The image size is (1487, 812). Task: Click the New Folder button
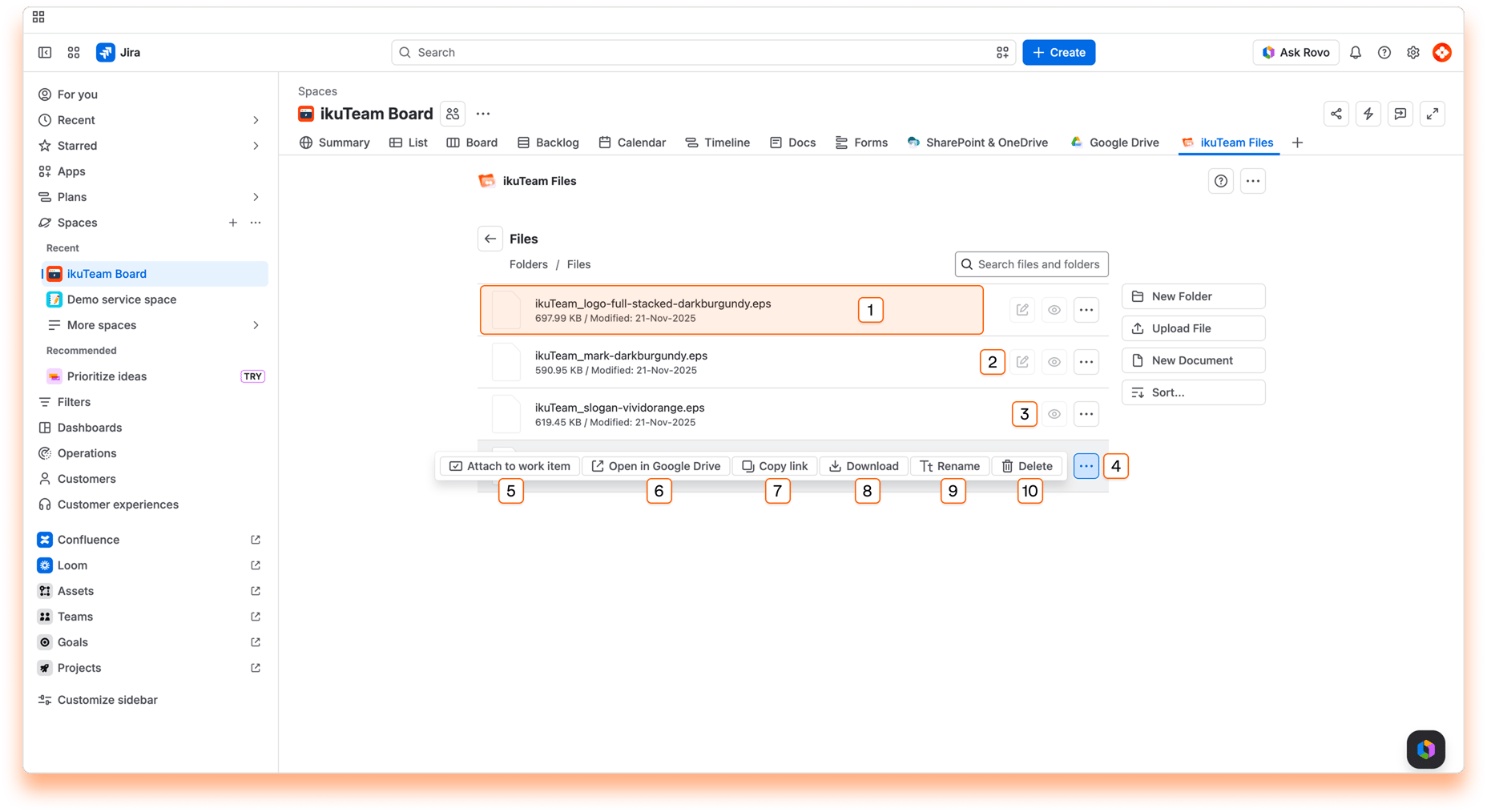(1194, 296)
